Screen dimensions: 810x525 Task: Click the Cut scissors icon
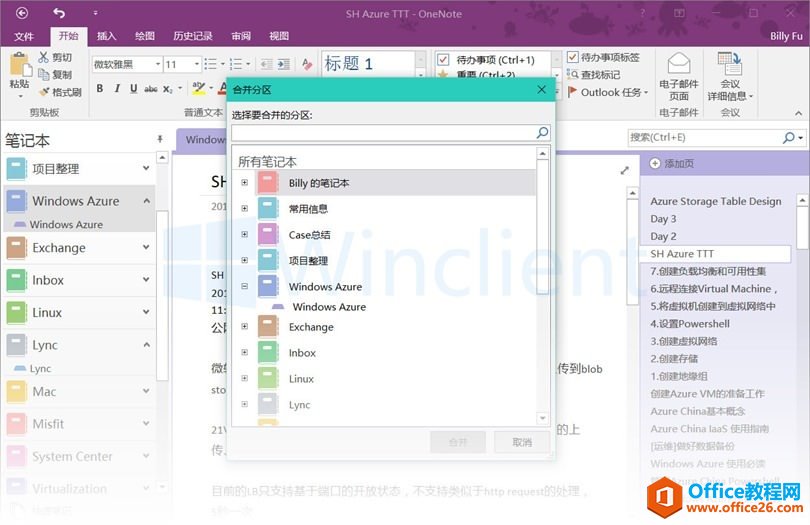coord(44,57)
